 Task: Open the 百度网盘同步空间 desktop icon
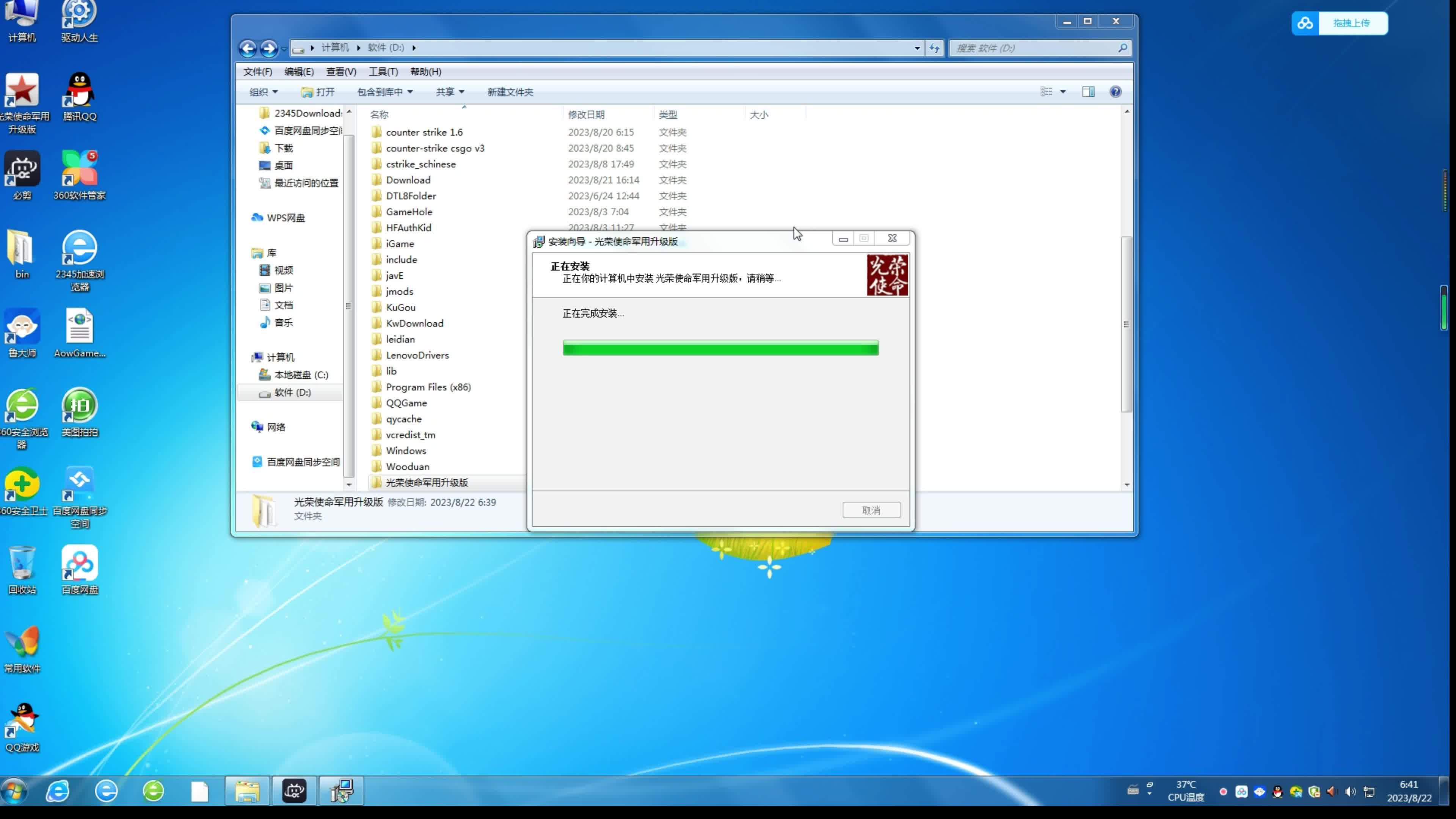point(79,497)
